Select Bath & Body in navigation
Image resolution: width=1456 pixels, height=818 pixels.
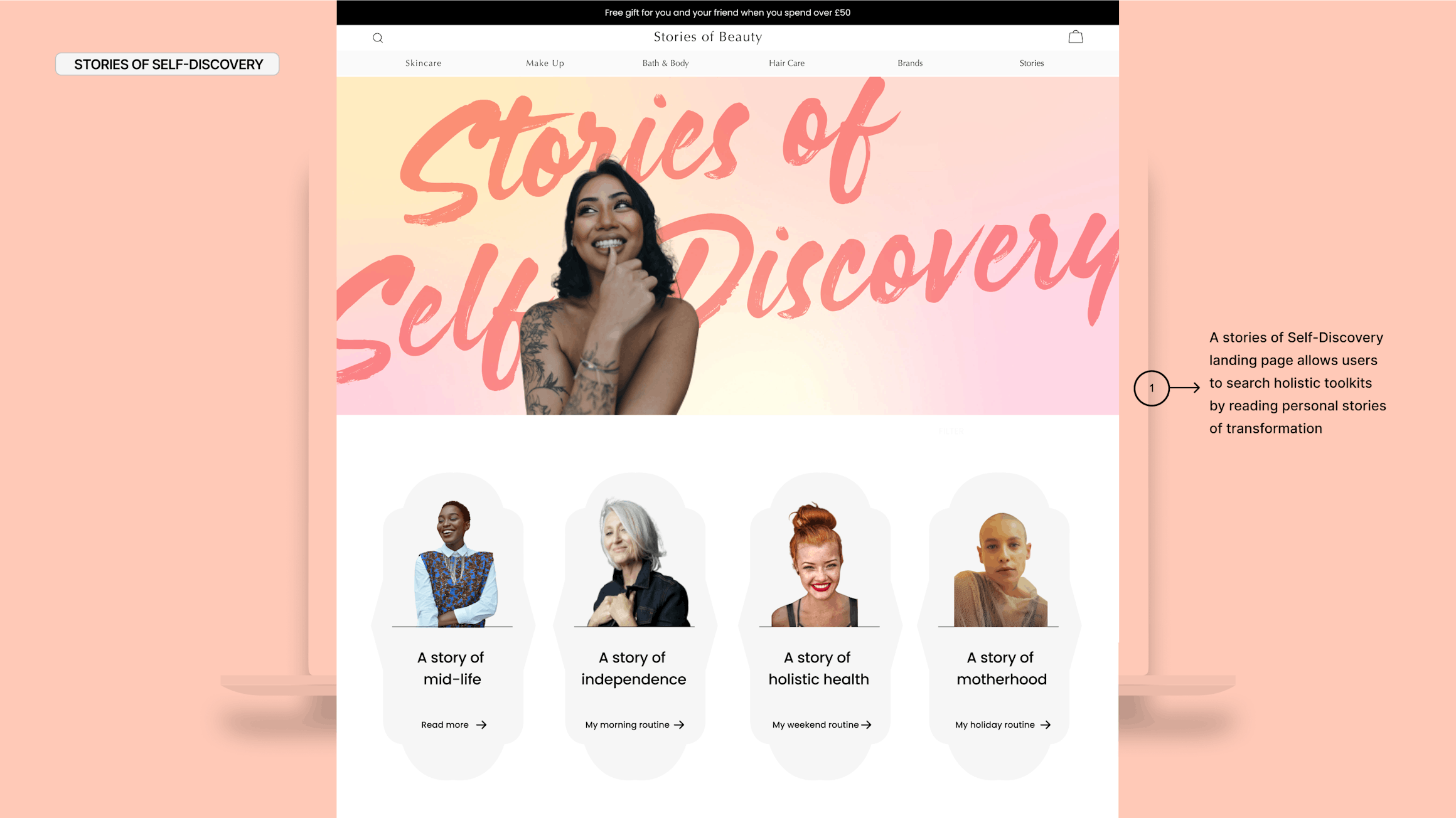[666, 63]
